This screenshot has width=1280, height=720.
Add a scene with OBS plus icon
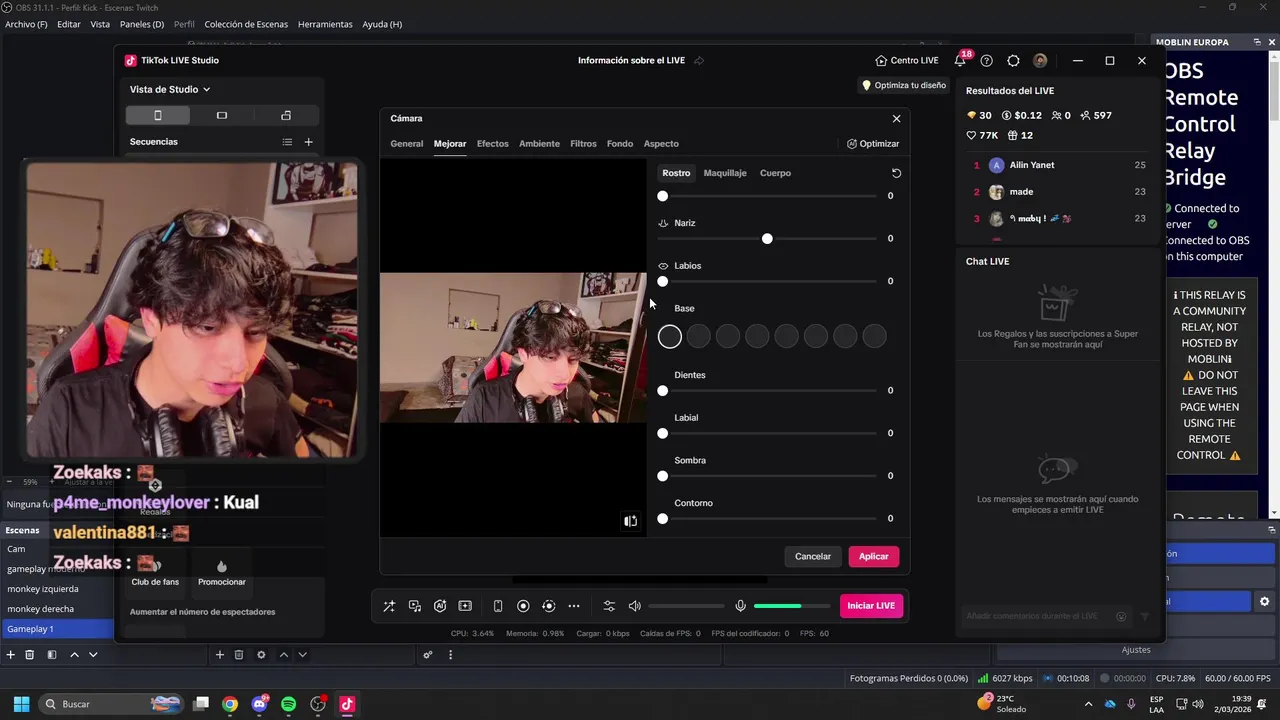coord(11,655)
